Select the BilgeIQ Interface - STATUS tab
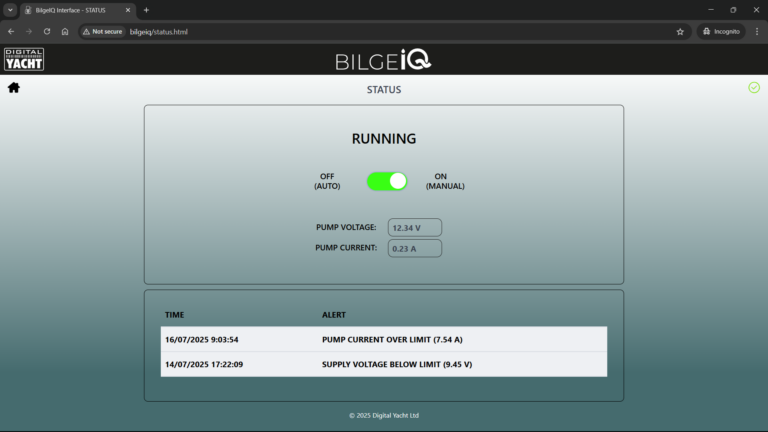The height and width of the screenshot is (432, 768). point(75,10)
